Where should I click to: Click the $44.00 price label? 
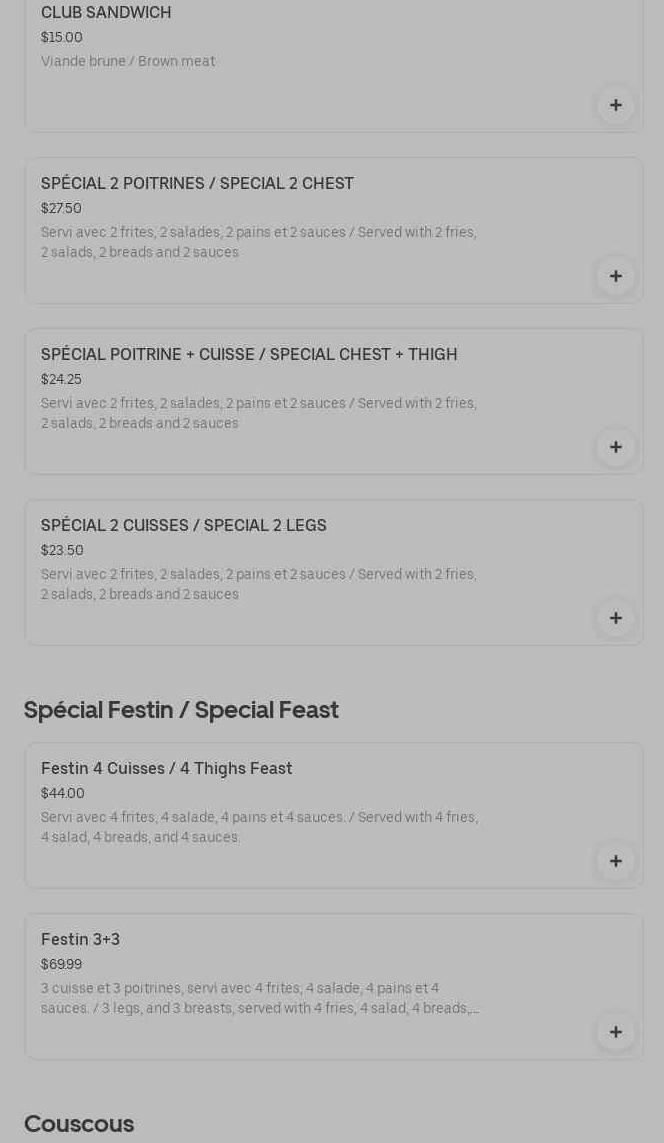(x=63, y=793)
